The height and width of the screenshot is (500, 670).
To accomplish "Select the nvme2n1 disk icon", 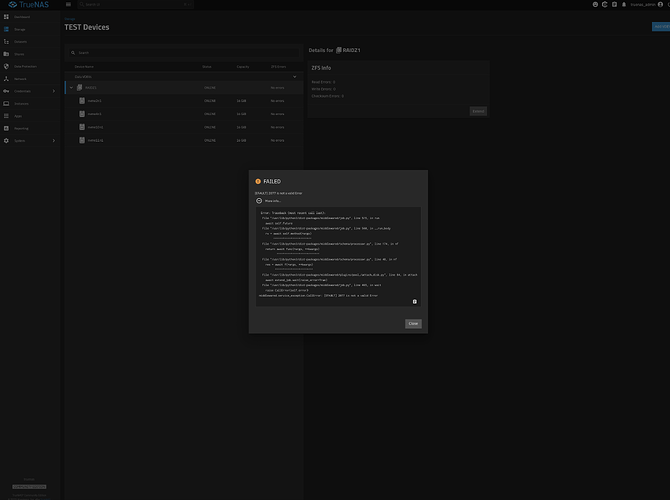I will (x=82, y=101).
